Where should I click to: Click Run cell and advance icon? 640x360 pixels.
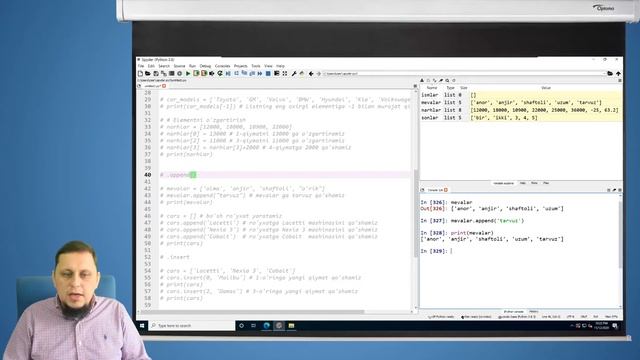click(204, 73)
